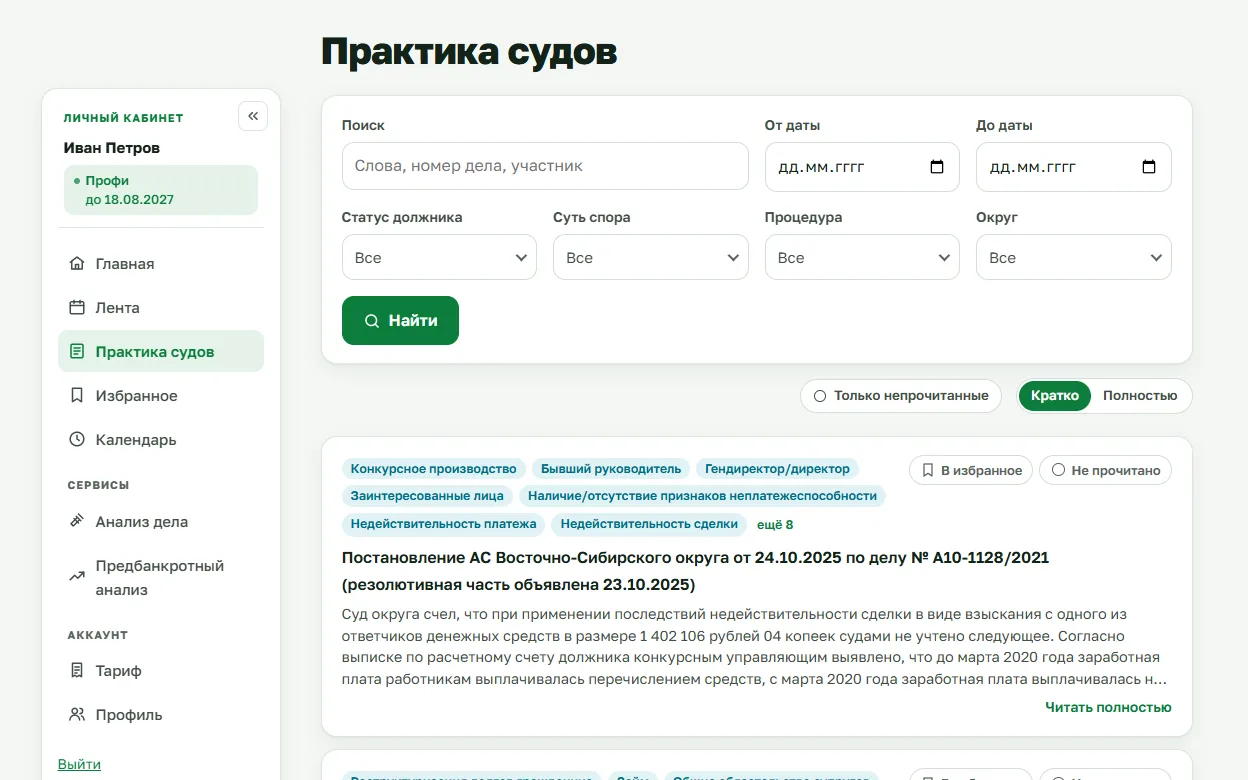Click the gavel icon beside Анализ дела
This screenshot has height=780, width=1248.
pos(77,522)
